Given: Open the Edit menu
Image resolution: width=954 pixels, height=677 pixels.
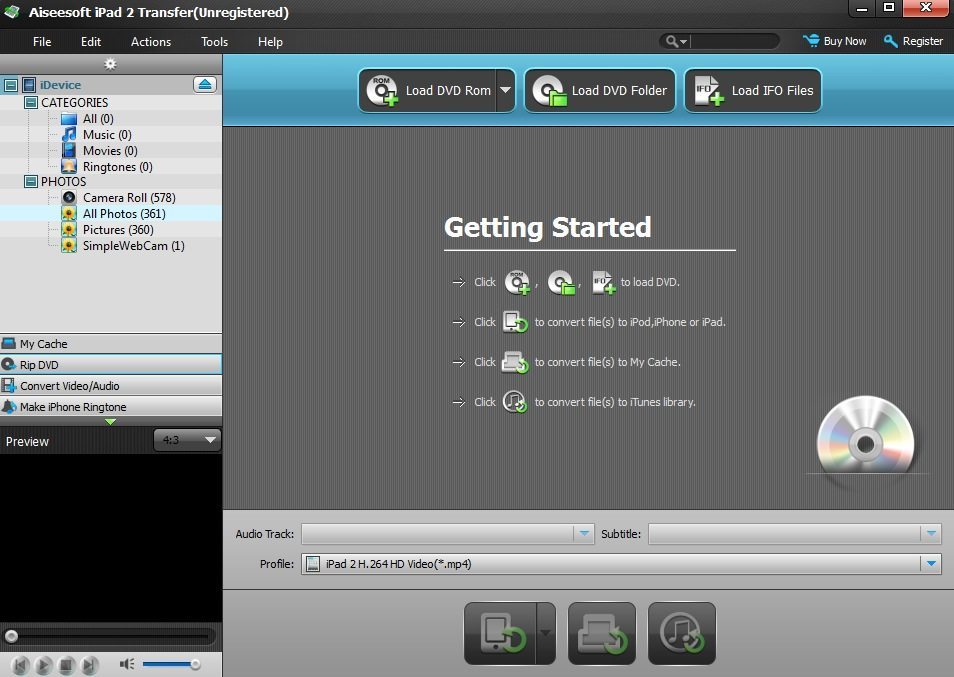Looking at the screenshot, I should point(91,41).
